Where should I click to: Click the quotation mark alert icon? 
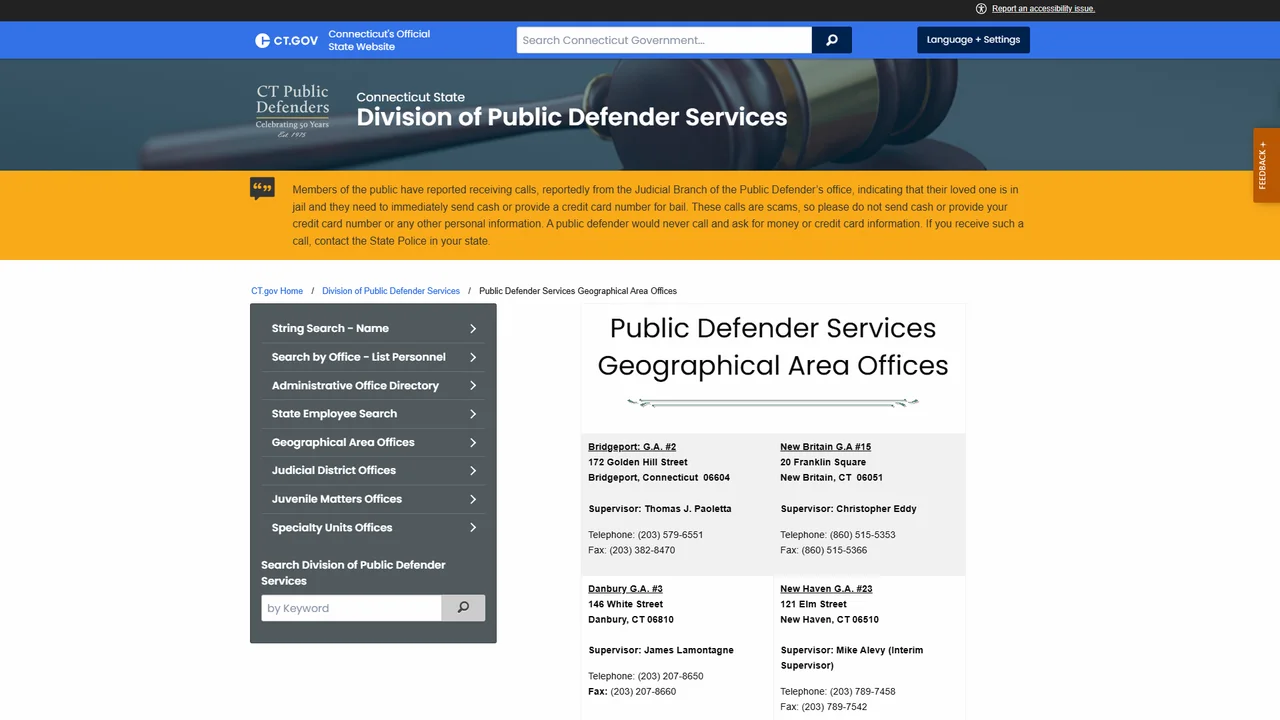pyautogui.click(x=262, y=188)
